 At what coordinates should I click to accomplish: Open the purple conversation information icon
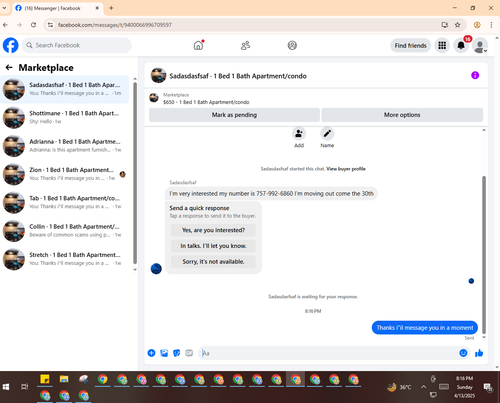(x=475, y=75)
